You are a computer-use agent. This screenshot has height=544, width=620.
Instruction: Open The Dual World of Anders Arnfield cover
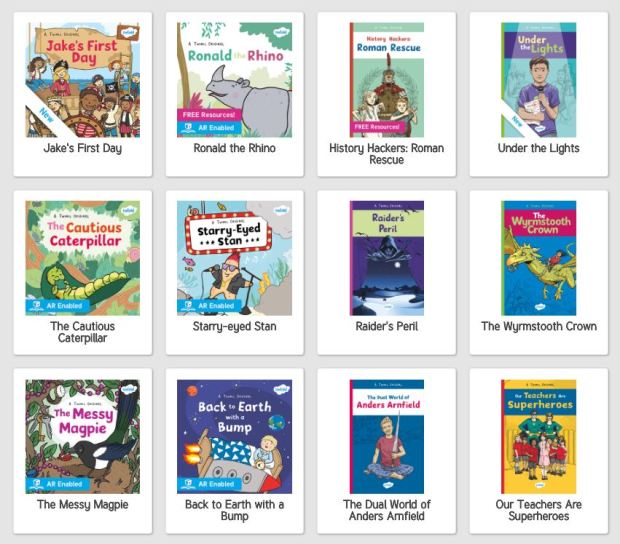(x=387, y=436)
